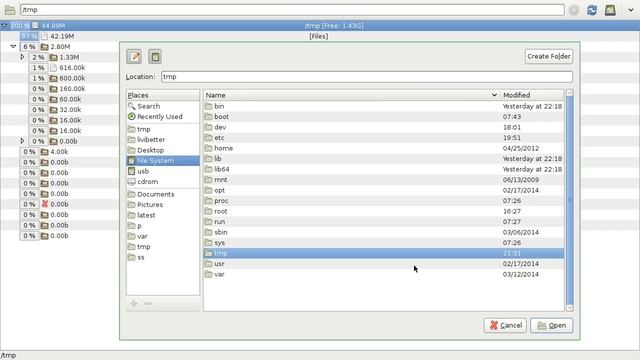Screen dimensions: 640x360
Task: Click the Places list header
Action: point(163,95)
